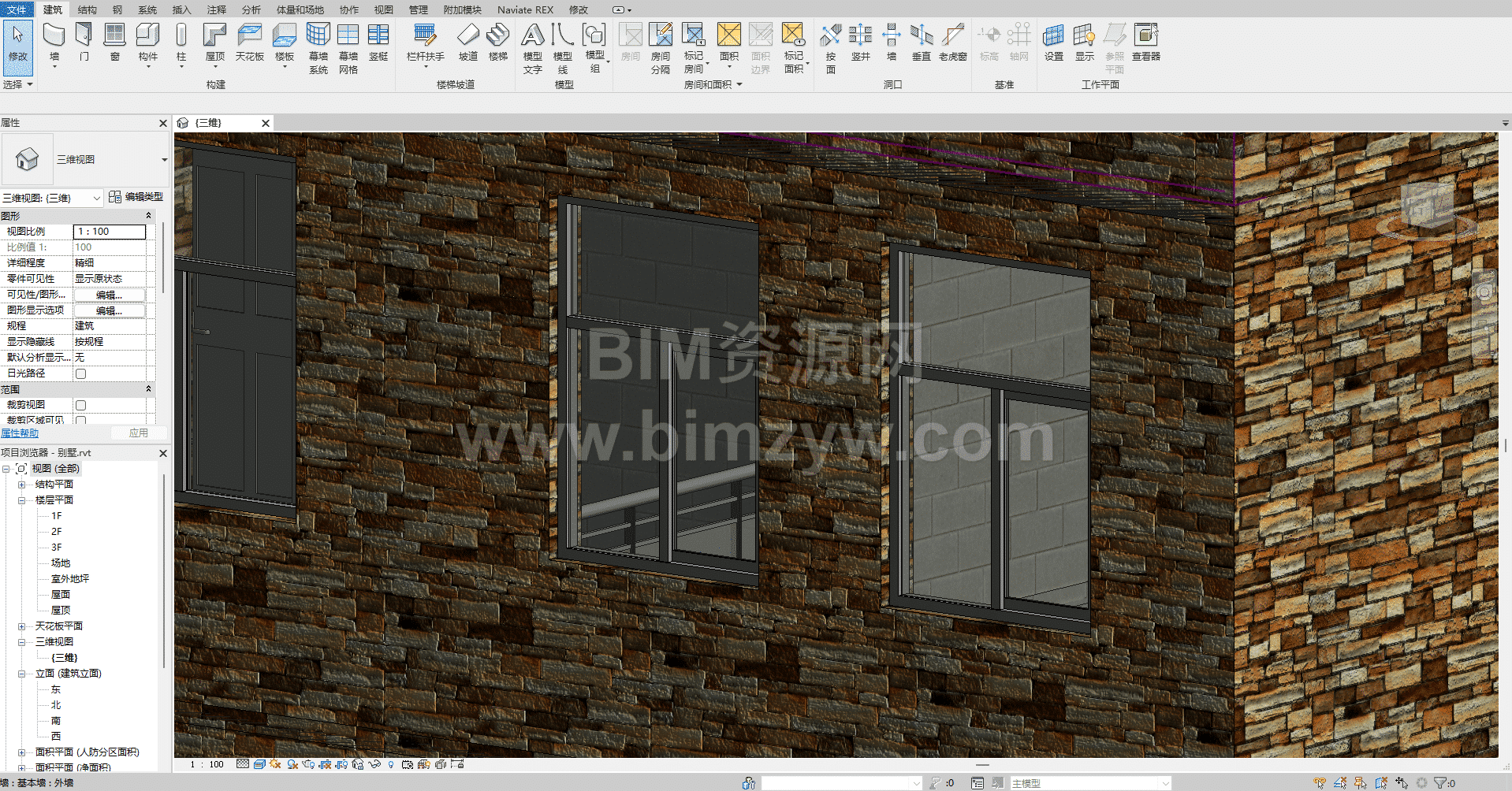
Task: Click the ViewCube in the 3D view
Action: 1428,208
